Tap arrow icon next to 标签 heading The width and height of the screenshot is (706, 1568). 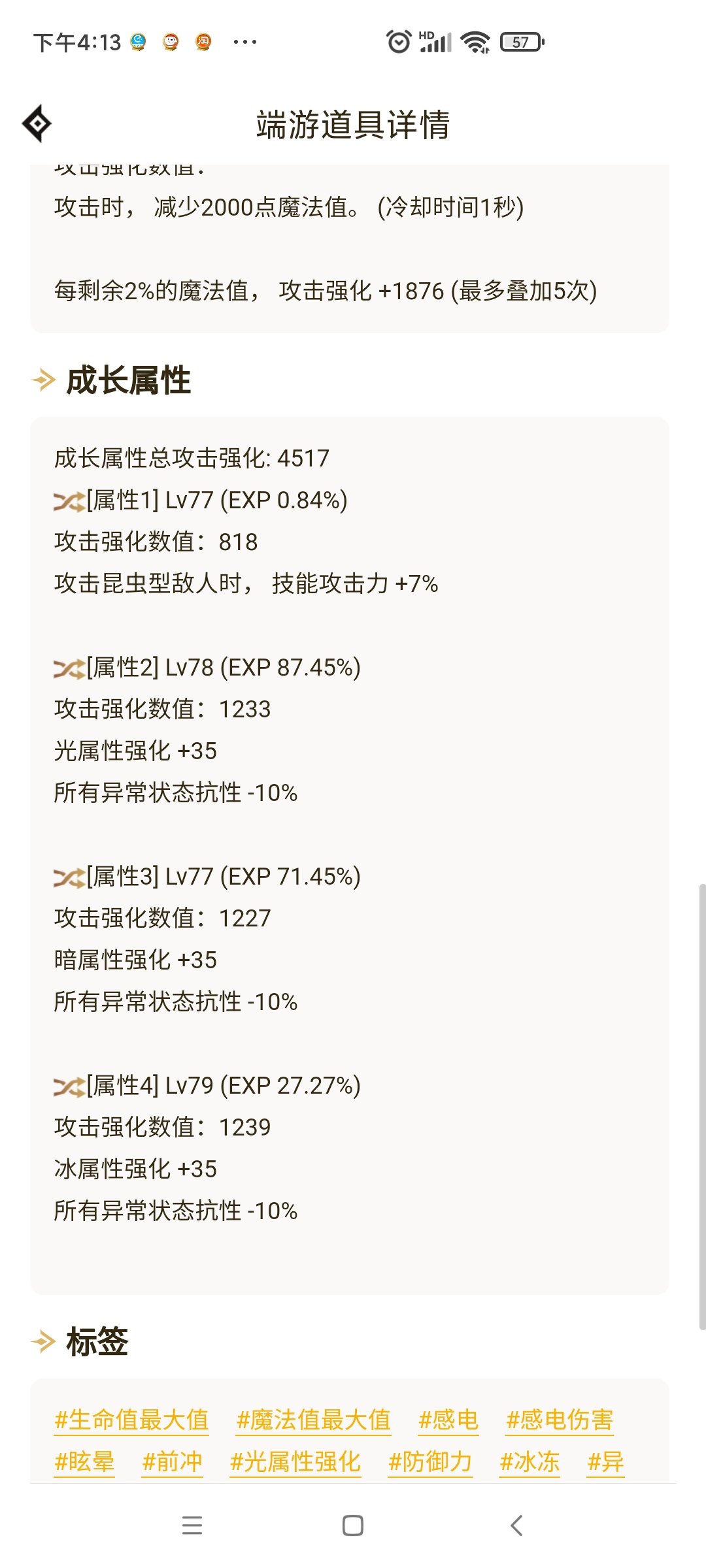point(43,1341)
